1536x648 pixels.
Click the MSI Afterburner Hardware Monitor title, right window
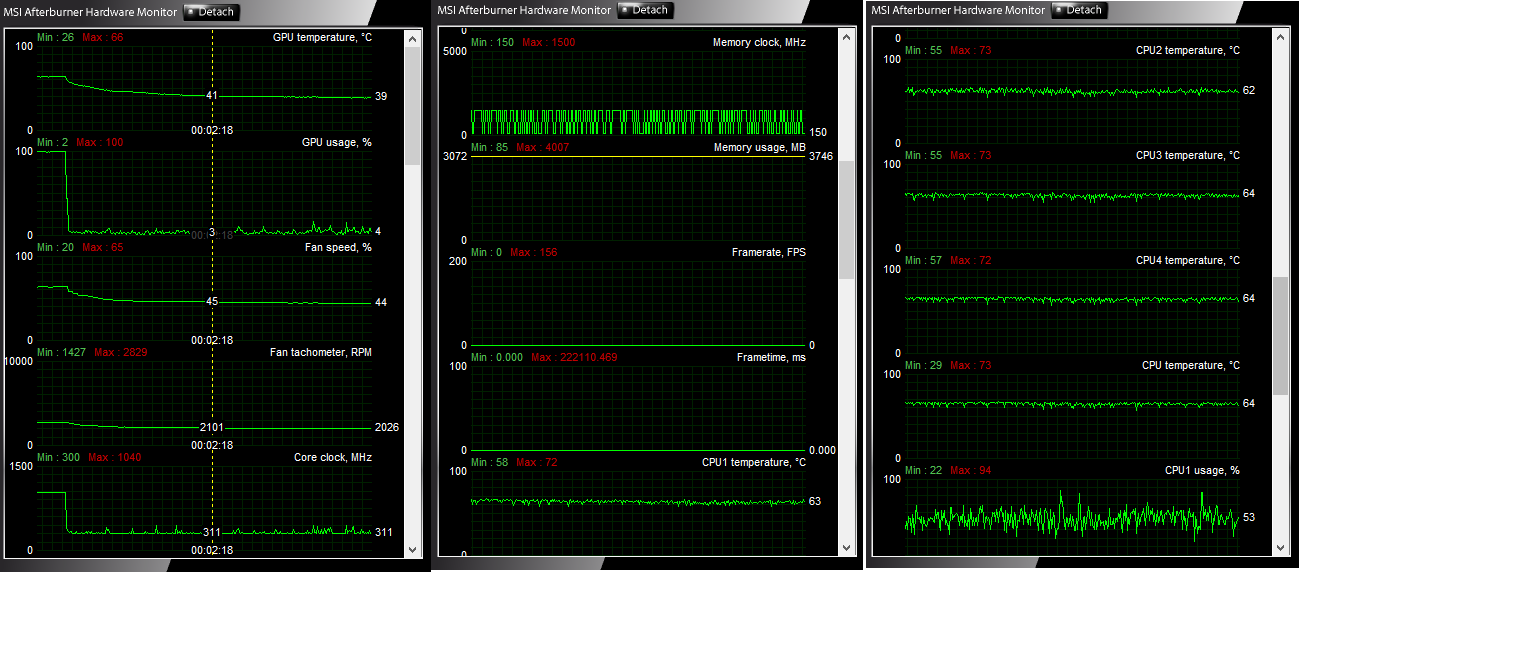pyautogui.click(x=958, y=10)
